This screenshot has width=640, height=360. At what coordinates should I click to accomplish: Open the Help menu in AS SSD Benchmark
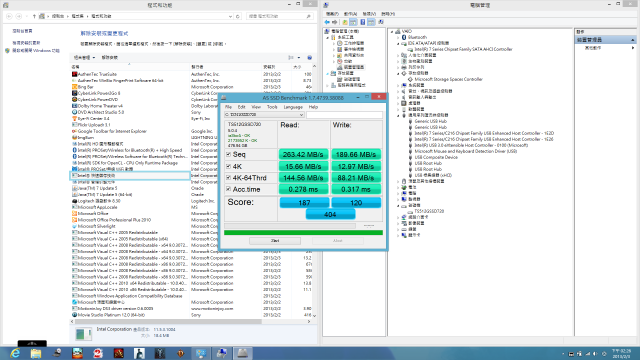click(313, 107)
